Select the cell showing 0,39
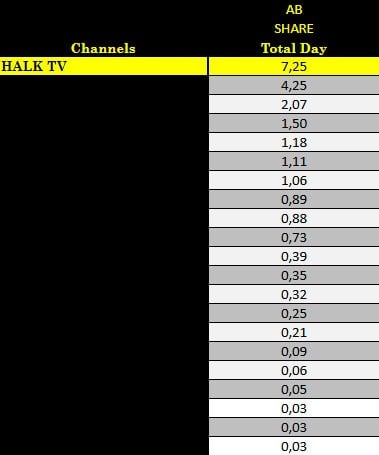 (294, 256)
